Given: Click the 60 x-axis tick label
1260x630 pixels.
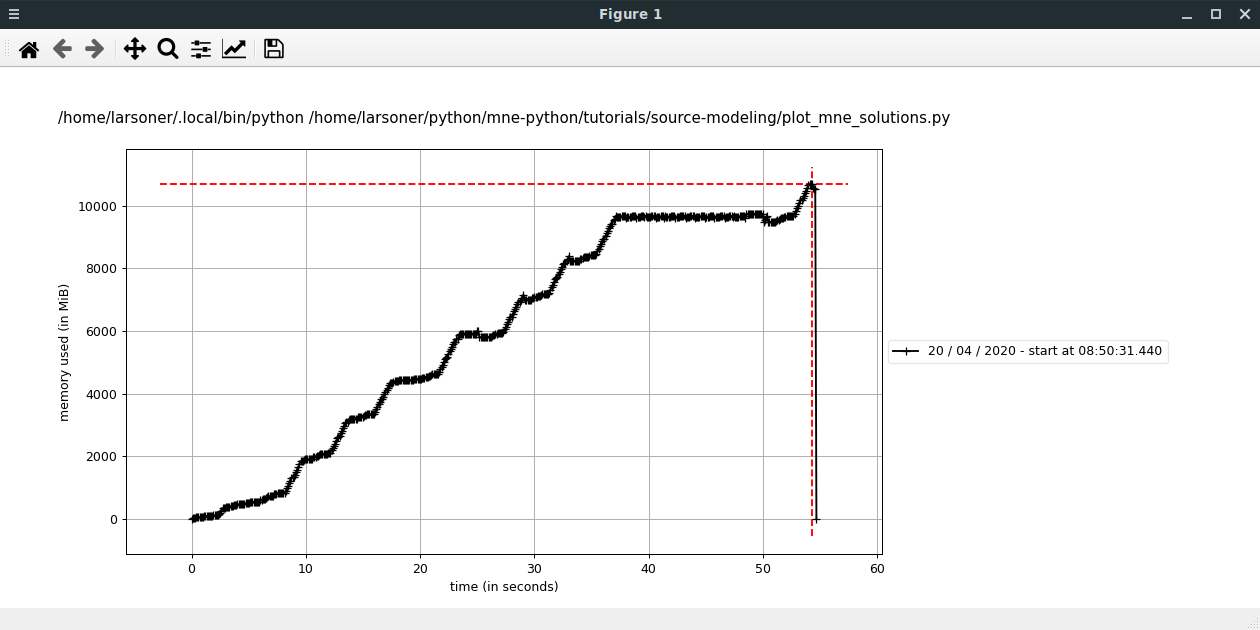Looking at the screenshot, I should point(877,568).
